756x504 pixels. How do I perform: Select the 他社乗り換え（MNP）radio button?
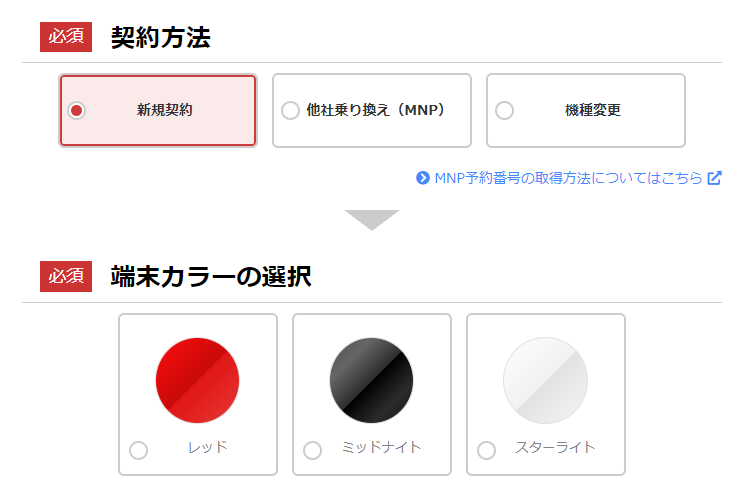pos(290,110)
